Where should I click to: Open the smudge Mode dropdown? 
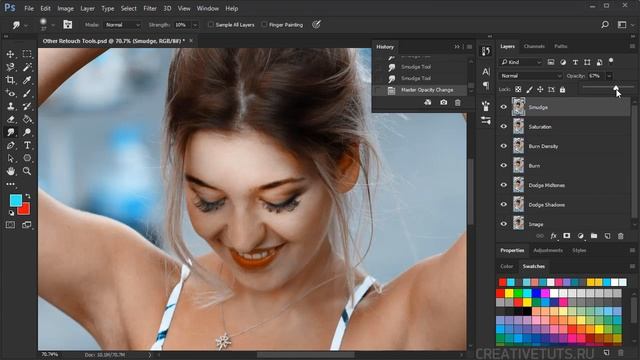122,25
